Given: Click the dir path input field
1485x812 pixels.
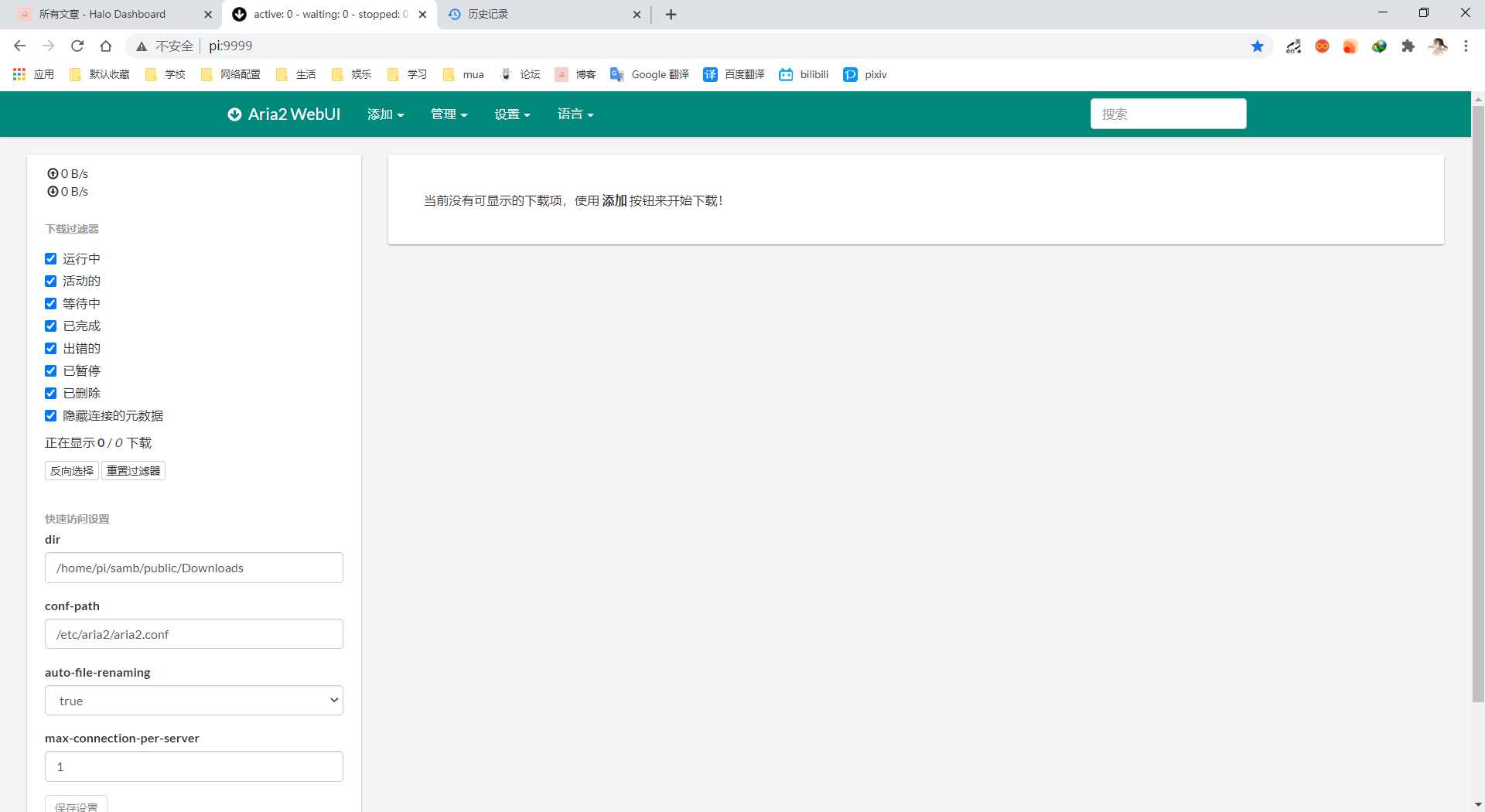Looking at the screenshot, I should point(193,568).
